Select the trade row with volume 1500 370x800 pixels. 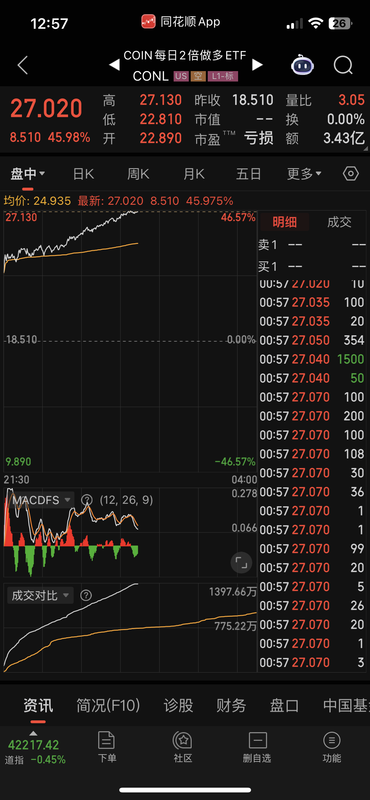pyautogui.click(x=312, y=359)
